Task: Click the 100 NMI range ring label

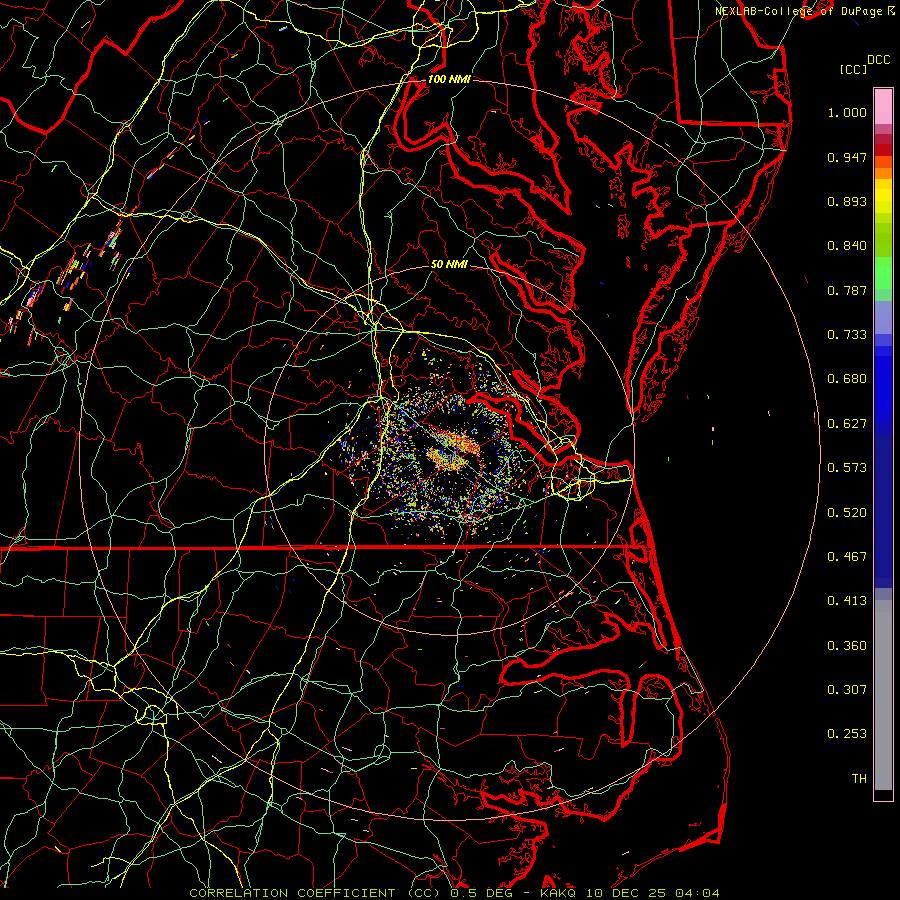Action: [x=449, y=79]
